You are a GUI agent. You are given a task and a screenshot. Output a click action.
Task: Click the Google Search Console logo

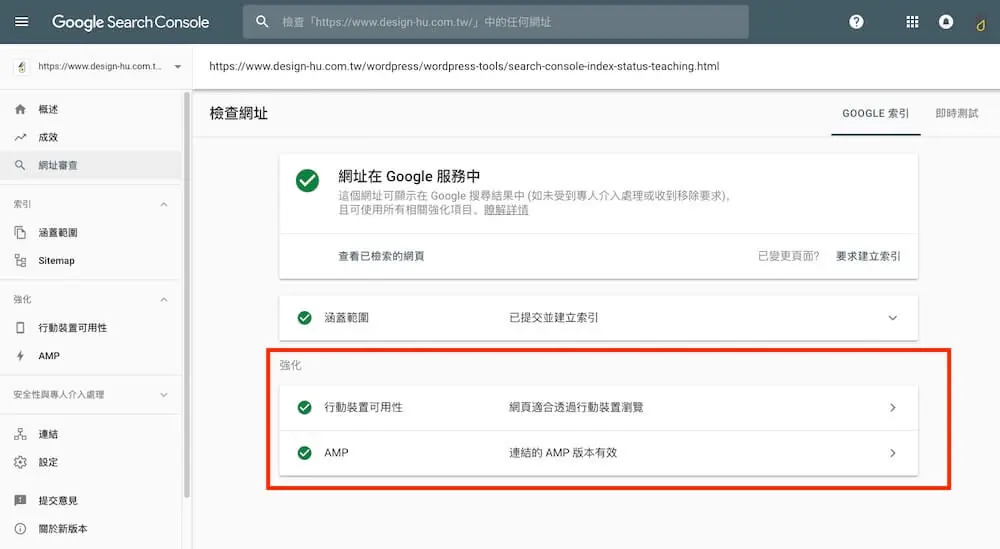point(131,22)
